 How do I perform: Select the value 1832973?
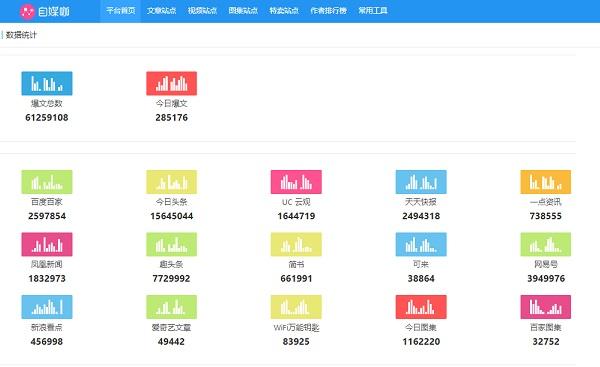[47, 279]
